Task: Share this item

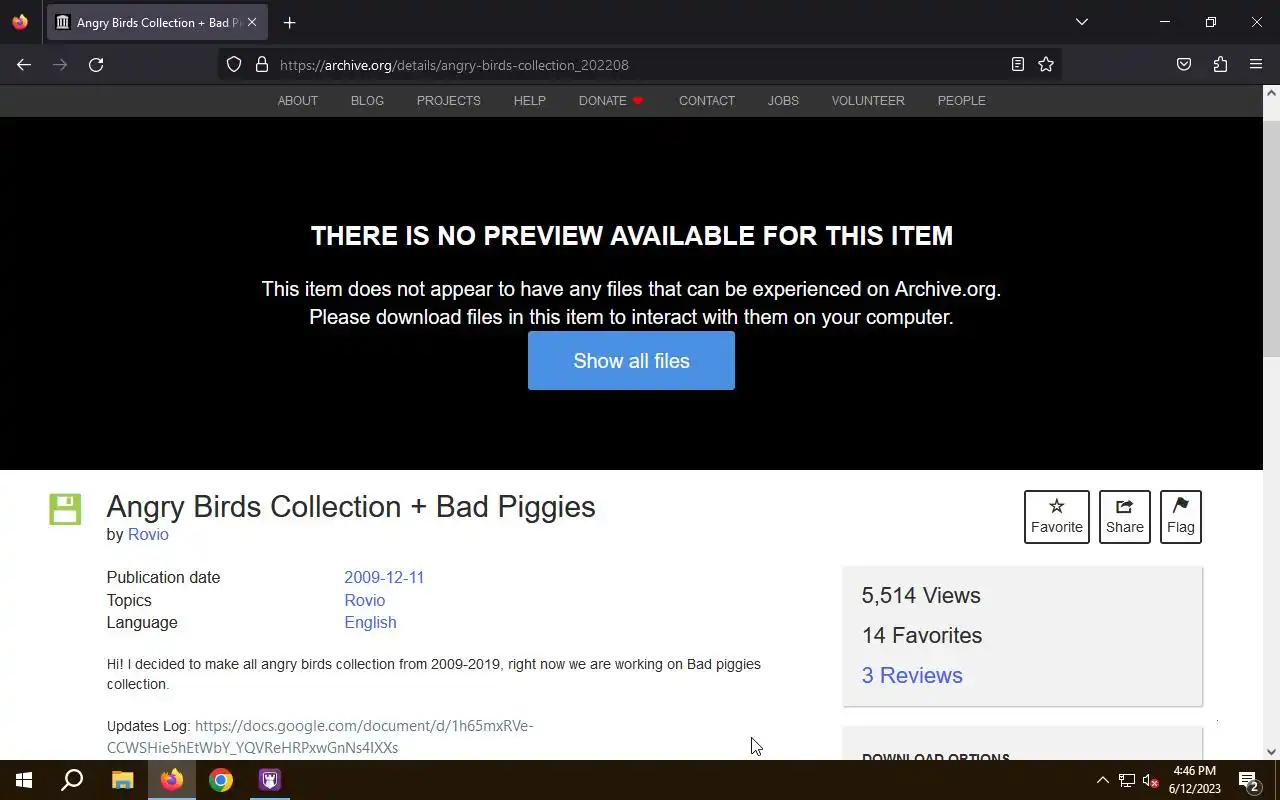Action: coord(1124,517)
